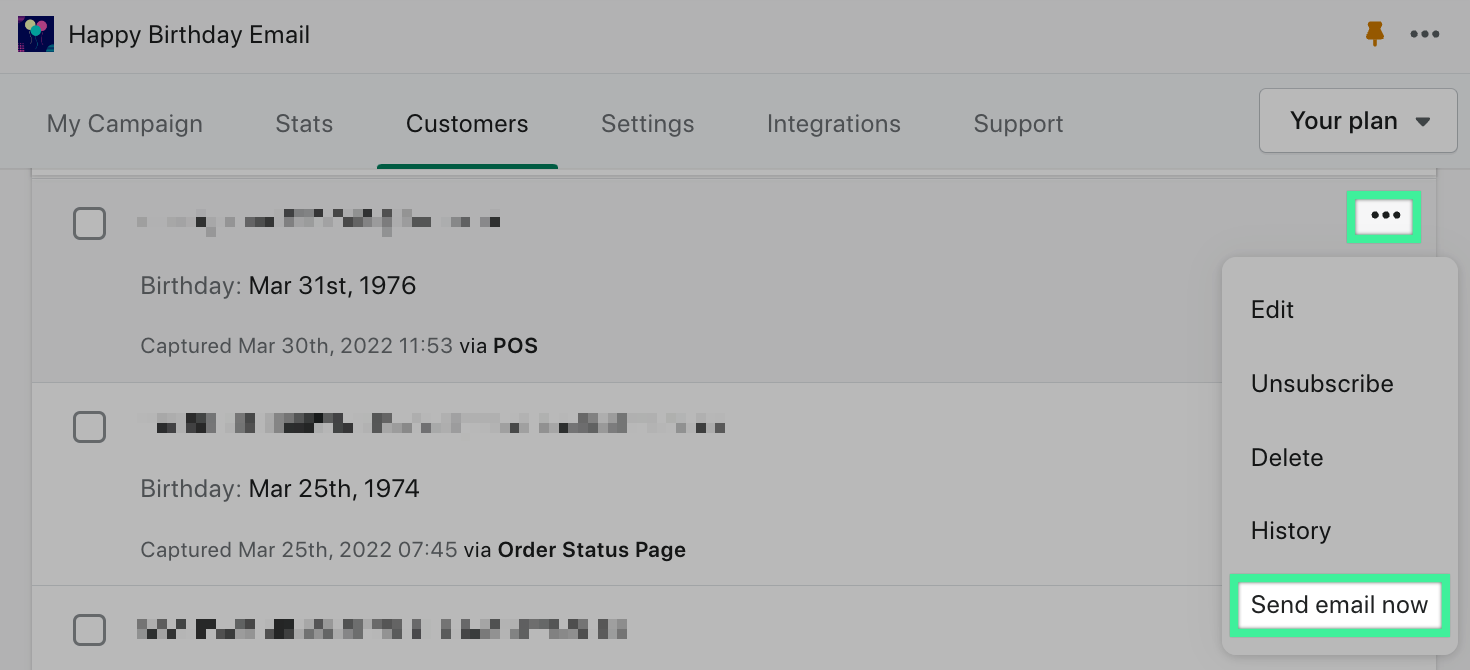Open the Integrations tab
Viewport: 1470px width, 670px height.
(833, 124)
